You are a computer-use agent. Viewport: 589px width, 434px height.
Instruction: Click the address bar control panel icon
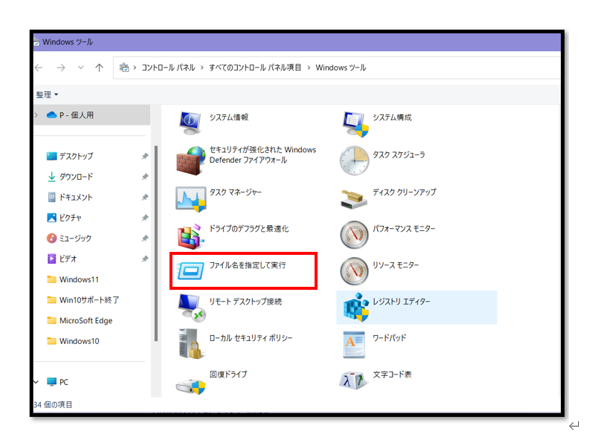[x=124, y=68]
